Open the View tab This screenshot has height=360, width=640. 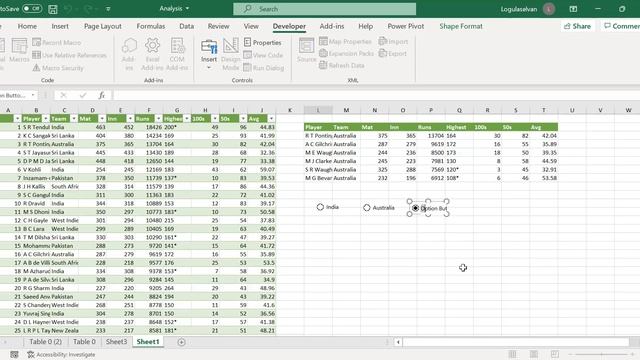click(x=251, y=26)
